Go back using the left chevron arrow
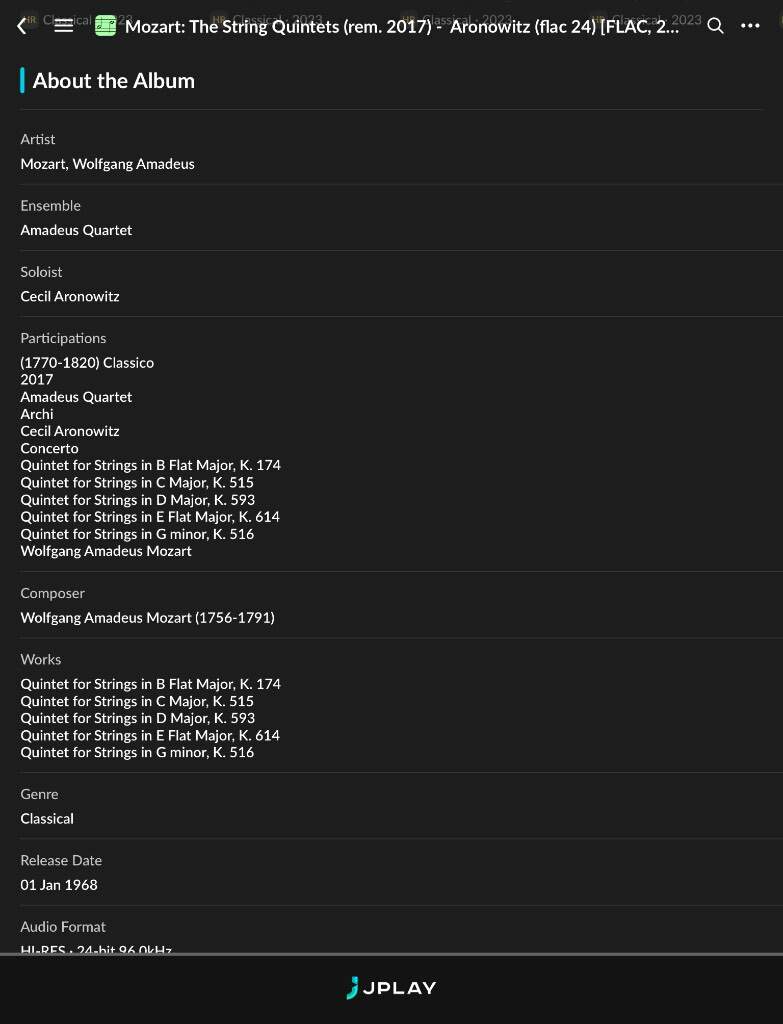This screenshot has height=1024, width=783. (x=22, y=26)
